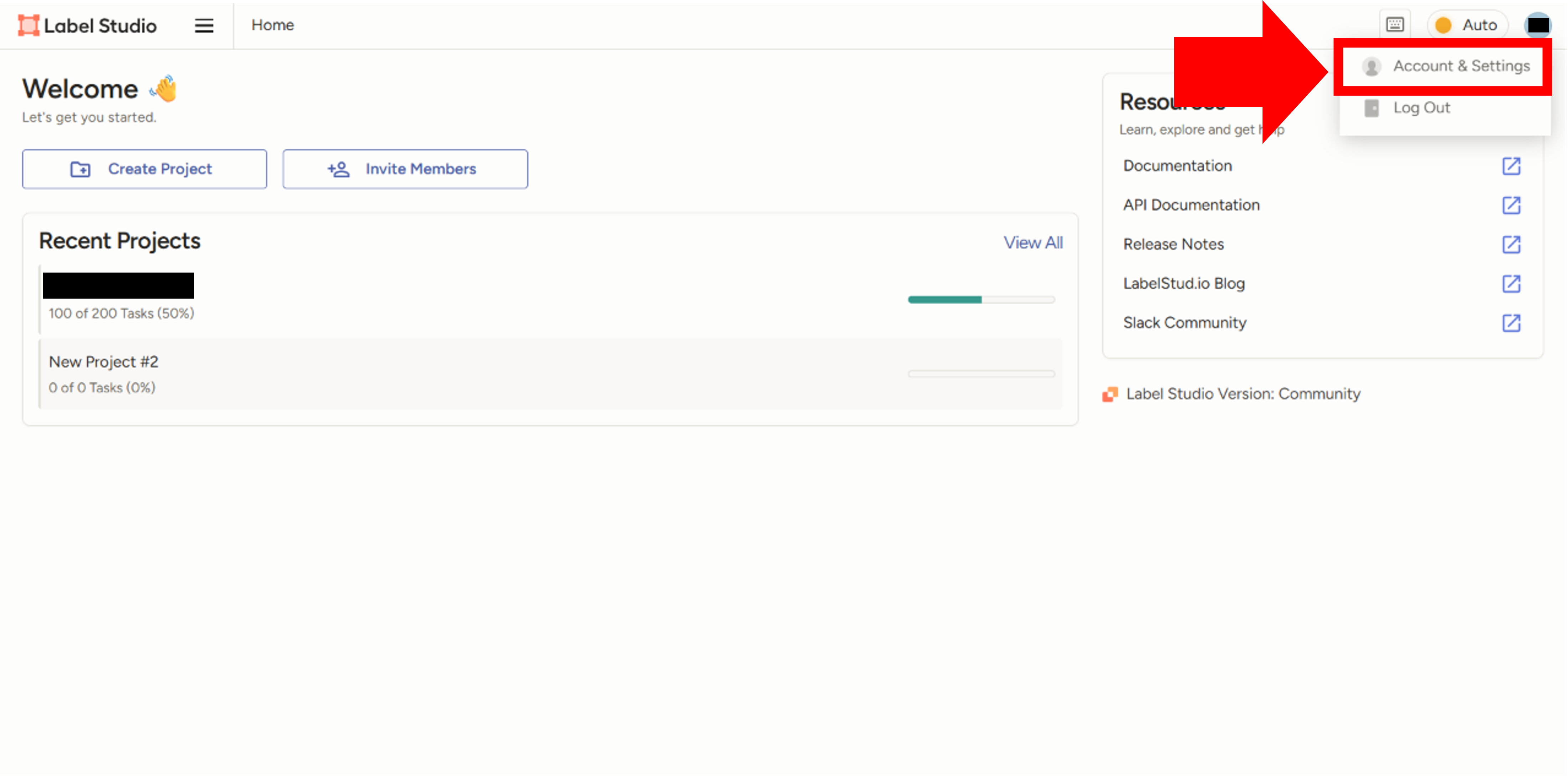Click external-link icon beside API Documentation

coord(1511,205)
